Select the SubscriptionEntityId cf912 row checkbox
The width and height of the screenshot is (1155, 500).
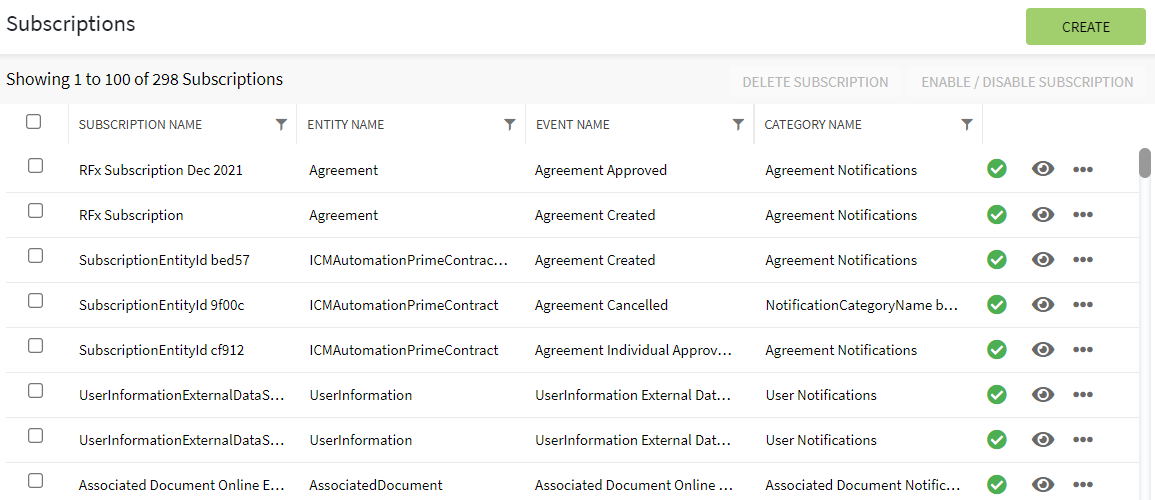click(35, 346)
